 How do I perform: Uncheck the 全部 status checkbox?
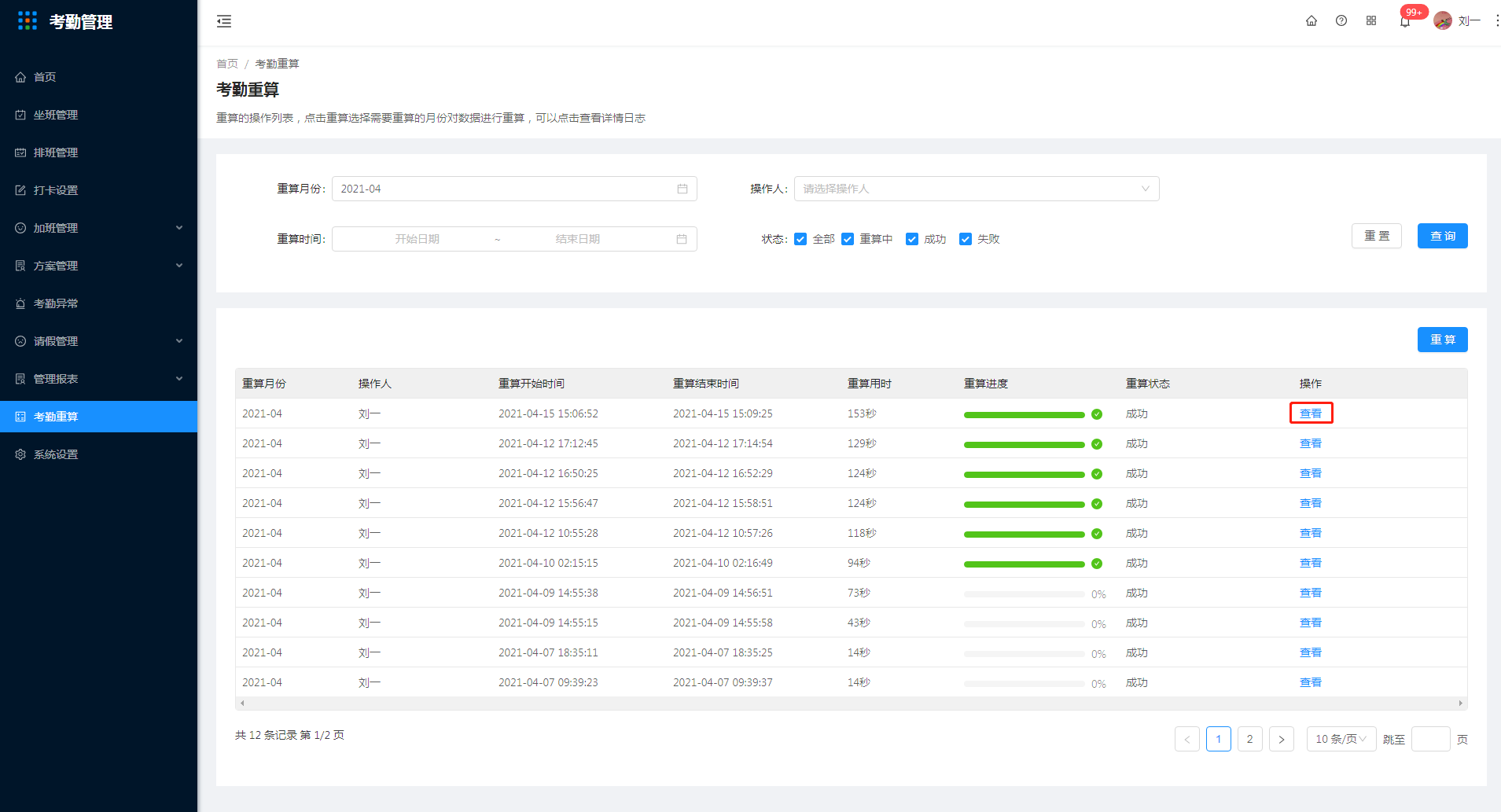tap(800, 239)
